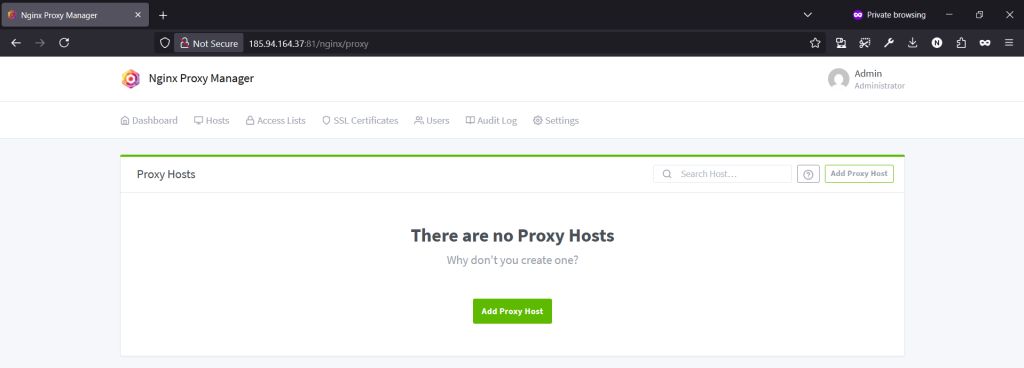Click the Private browsing indicator
The width and height of the screenshot is (1024, 368).
[x=889, y=14]
